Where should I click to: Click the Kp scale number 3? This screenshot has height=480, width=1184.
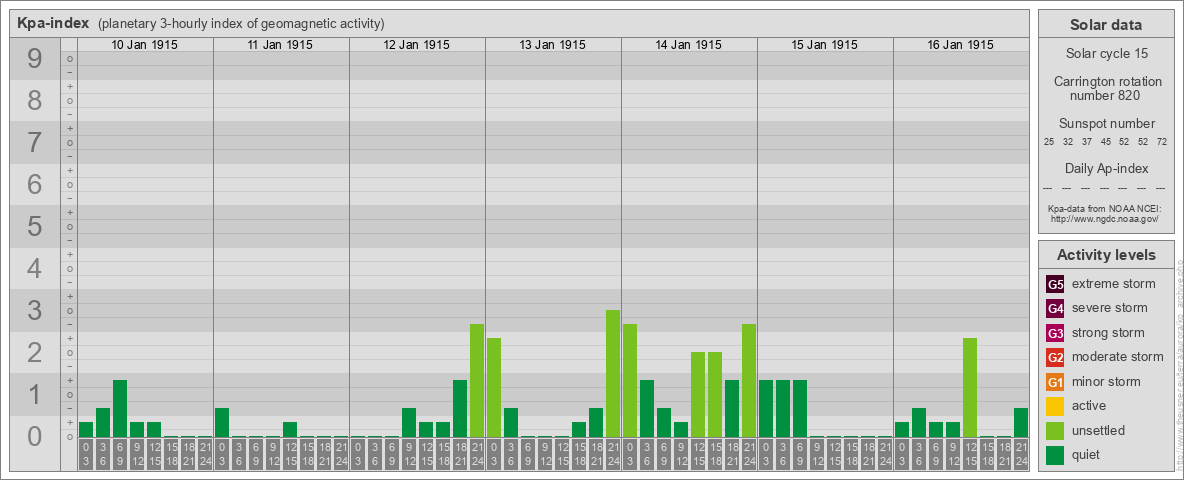[x=34, y=310]
